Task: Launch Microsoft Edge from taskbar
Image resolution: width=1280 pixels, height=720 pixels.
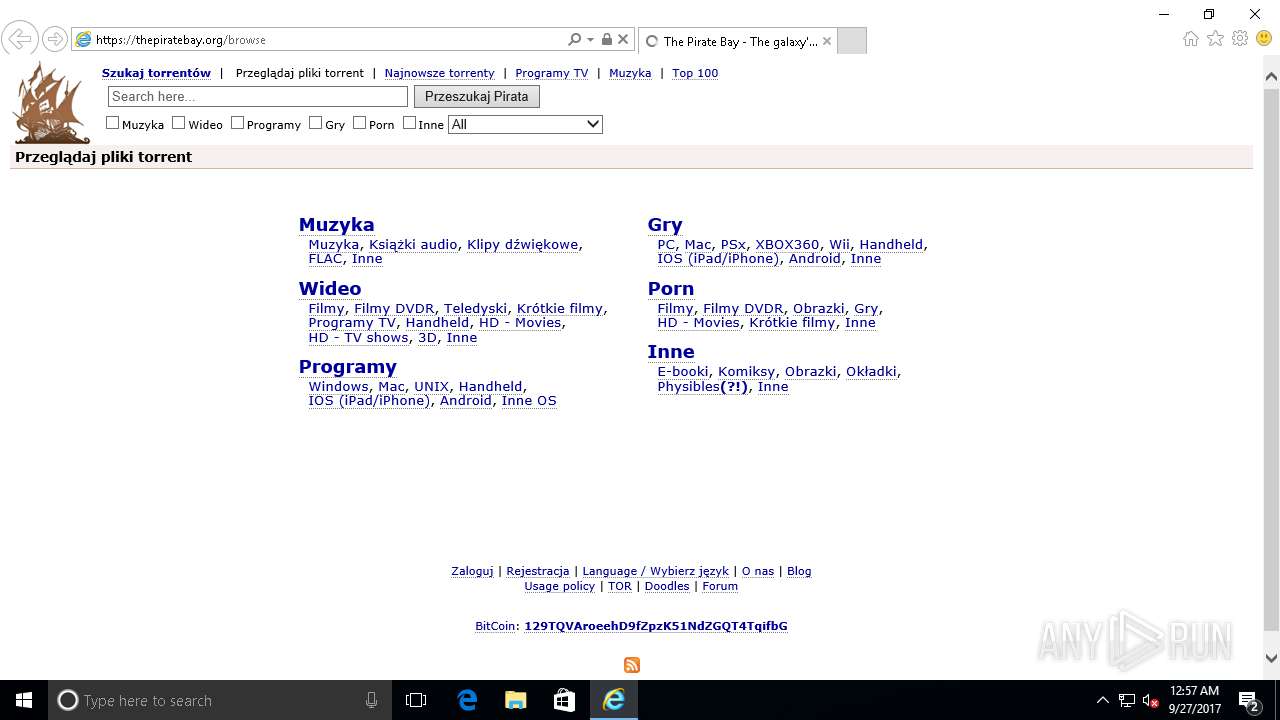Action: click(467, 700)
